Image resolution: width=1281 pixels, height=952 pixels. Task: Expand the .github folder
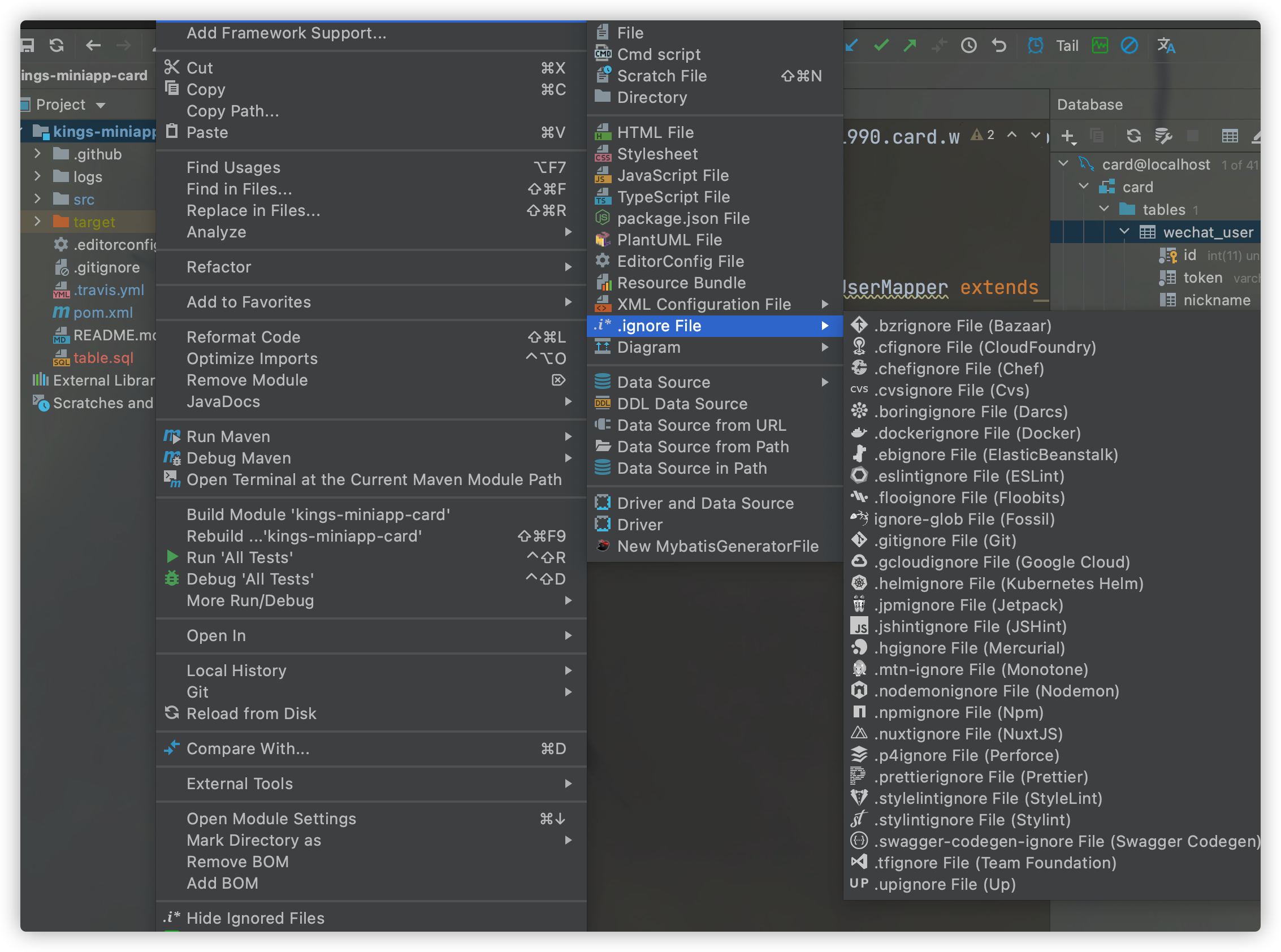(37, 154)
